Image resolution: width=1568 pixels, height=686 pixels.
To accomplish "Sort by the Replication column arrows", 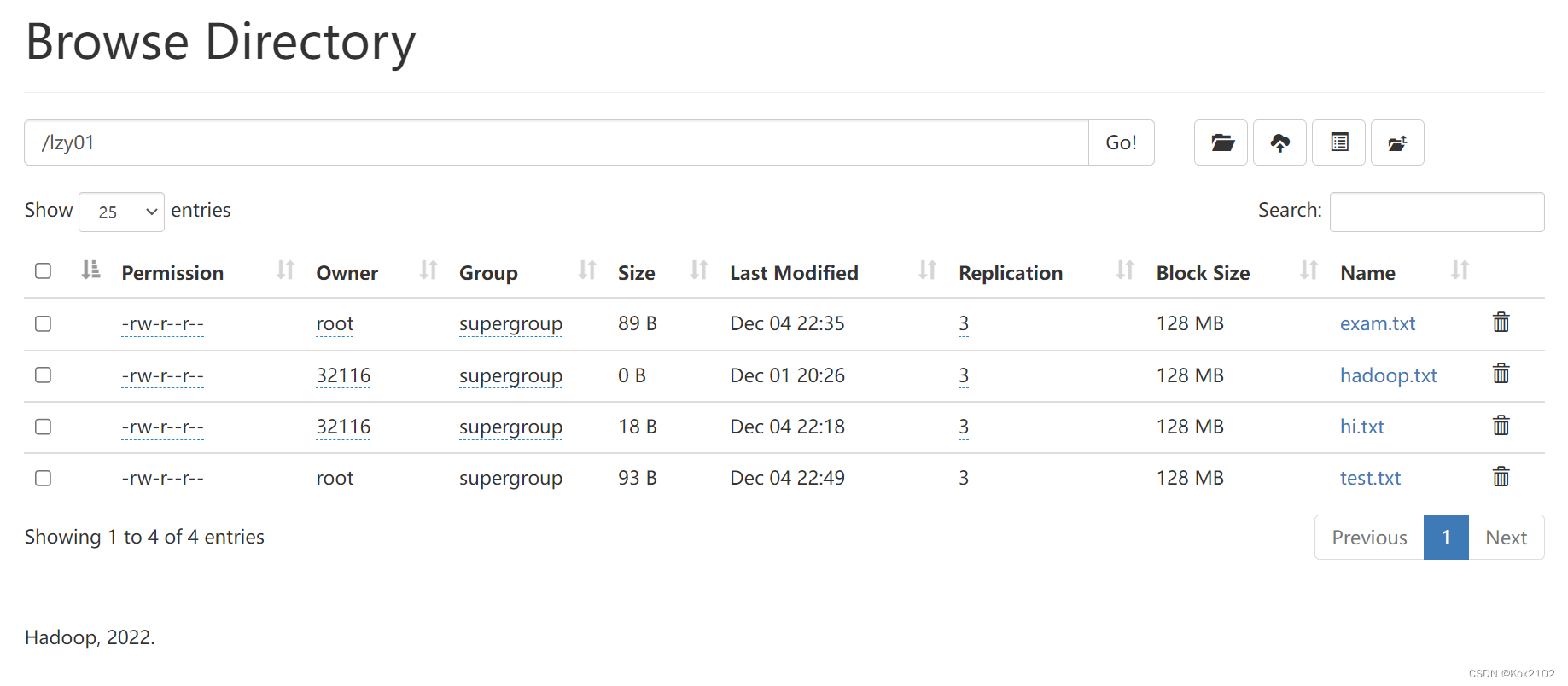I will click(1125, 270).
